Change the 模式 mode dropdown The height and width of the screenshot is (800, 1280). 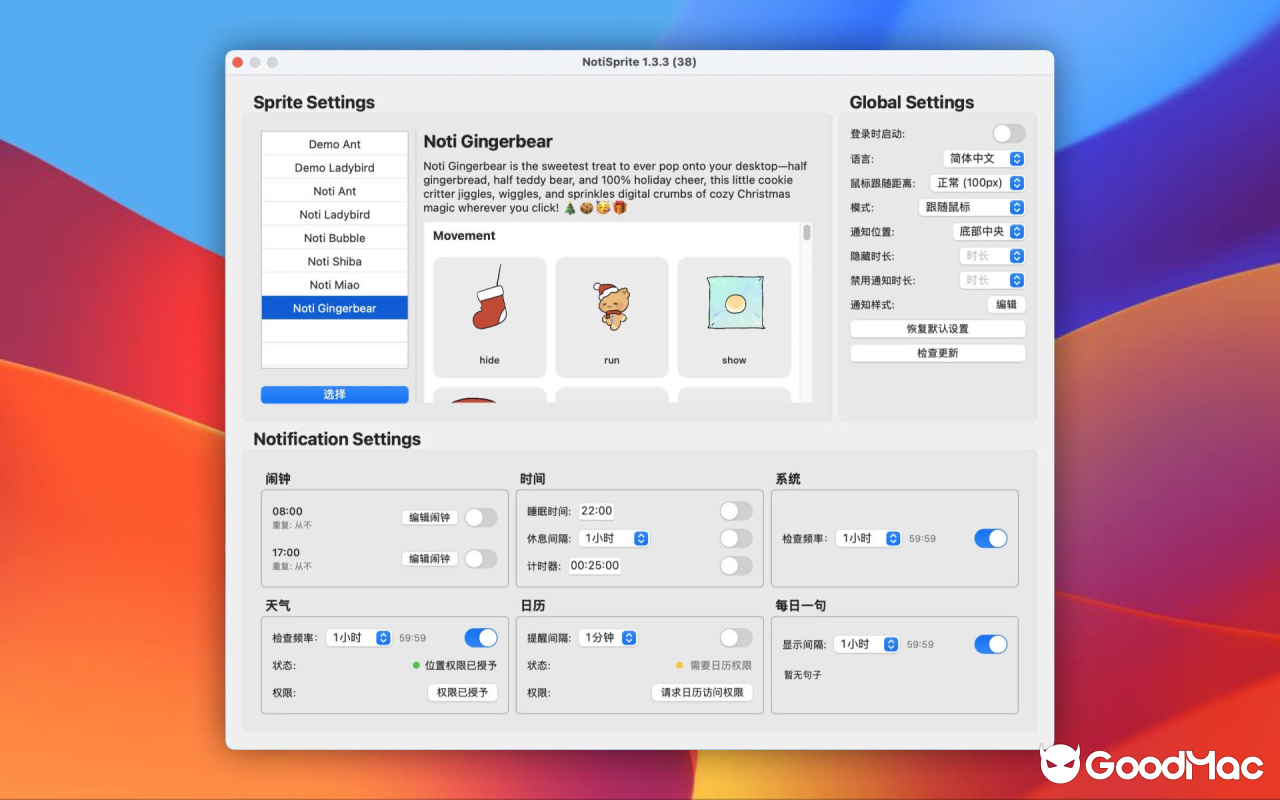pos(971,207)
